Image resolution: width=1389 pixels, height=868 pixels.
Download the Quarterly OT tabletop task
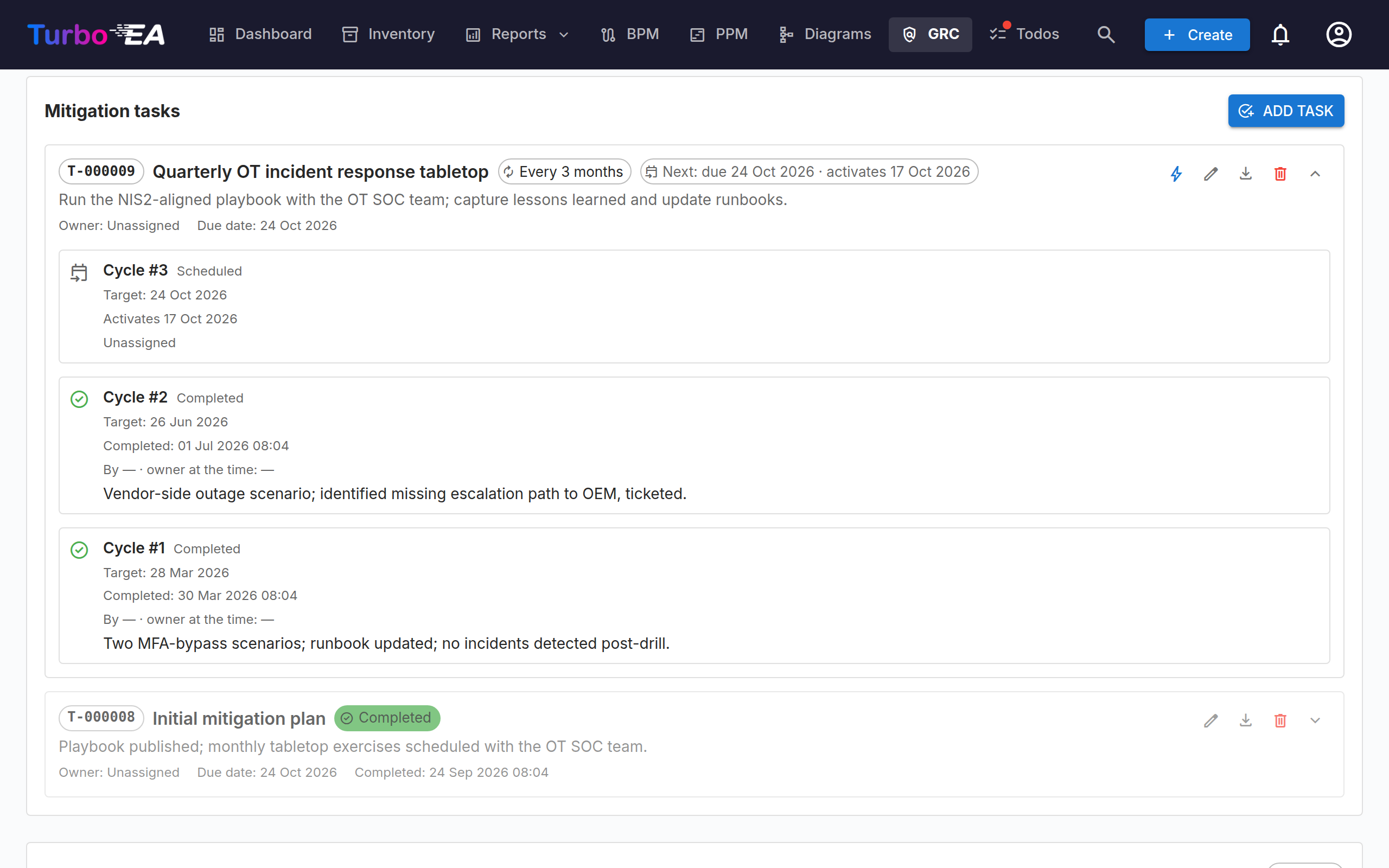click(x=1246, y=174)
